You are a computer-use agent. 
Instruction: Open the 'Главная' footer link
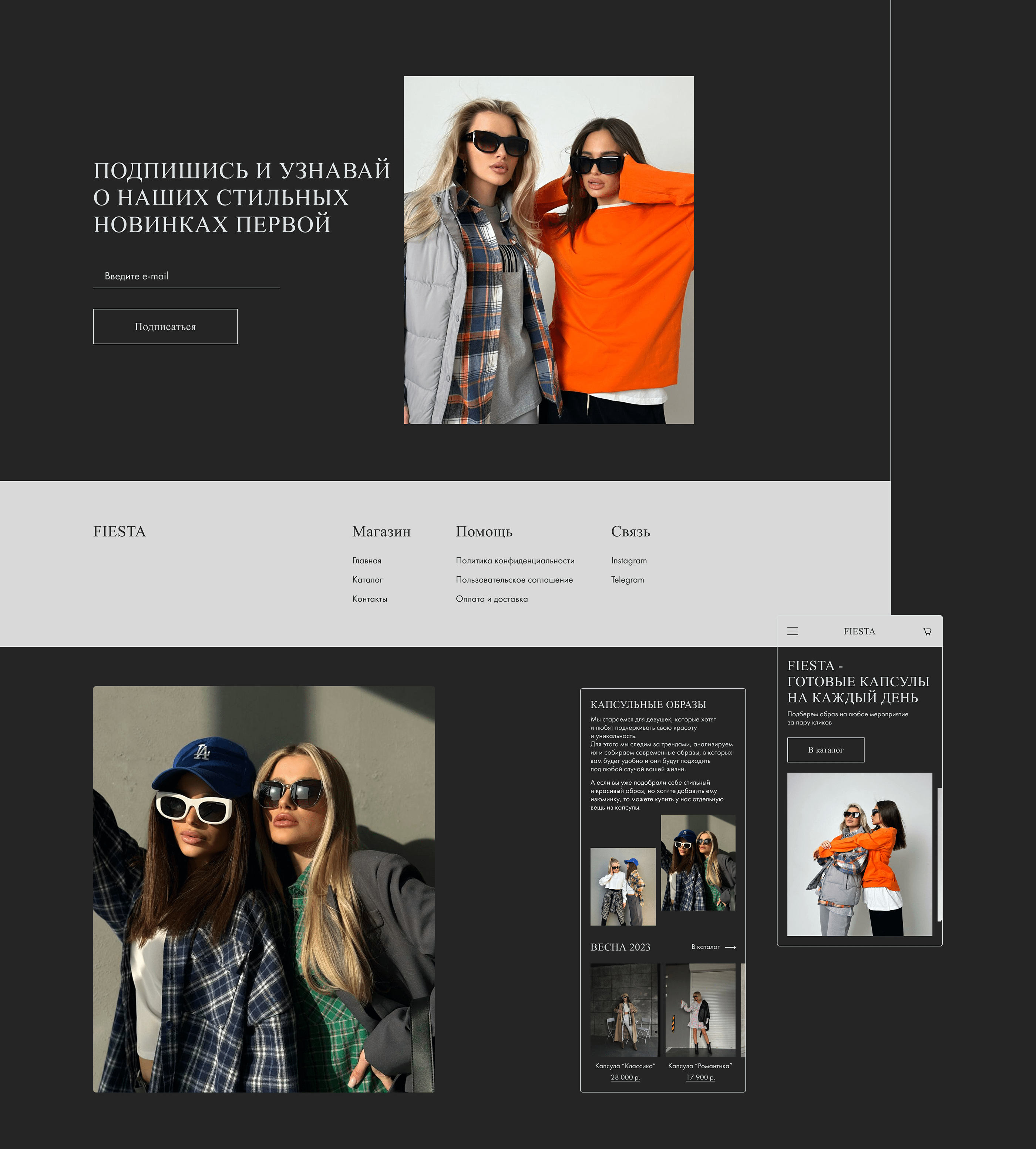coord(367,561)
